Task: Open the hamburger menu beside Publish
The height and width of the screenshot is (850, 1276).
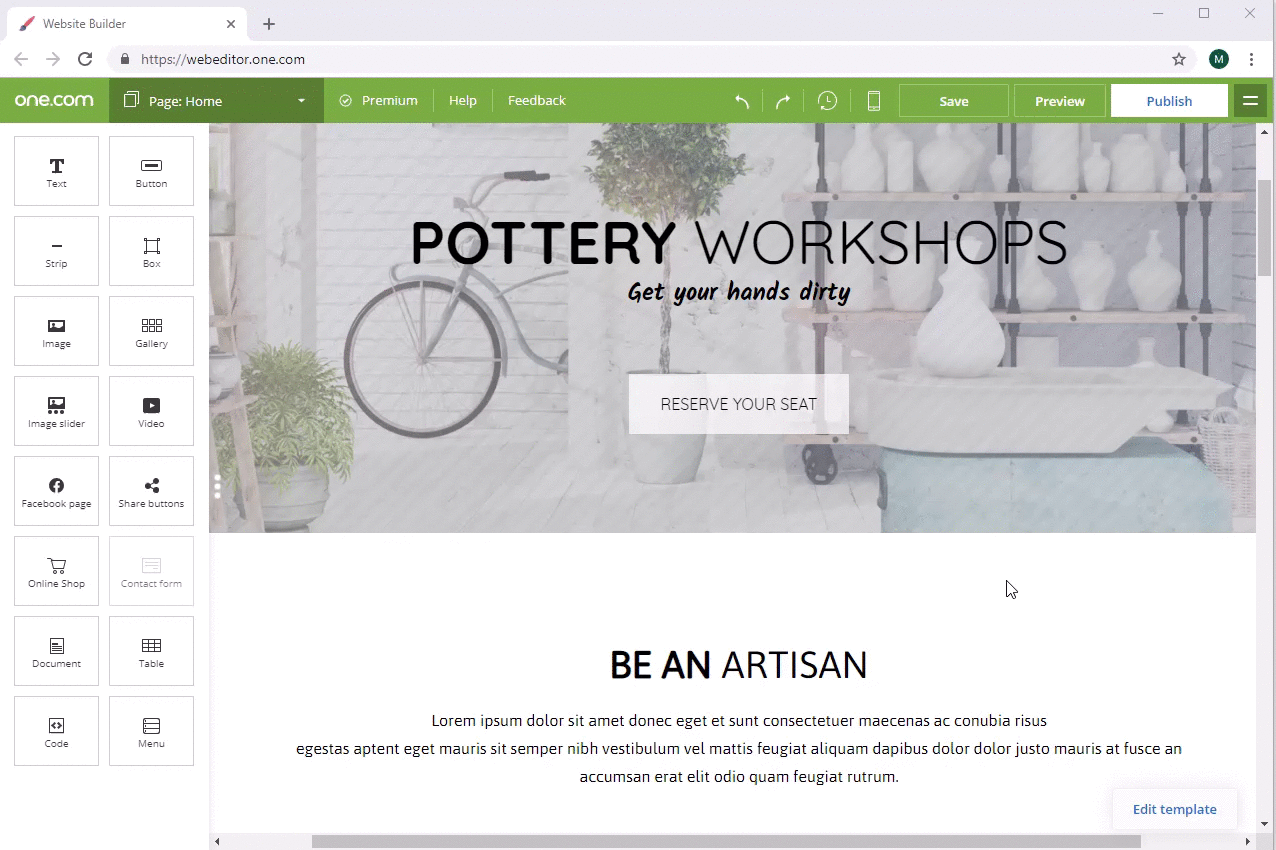Action: [x=1249, y=101]
